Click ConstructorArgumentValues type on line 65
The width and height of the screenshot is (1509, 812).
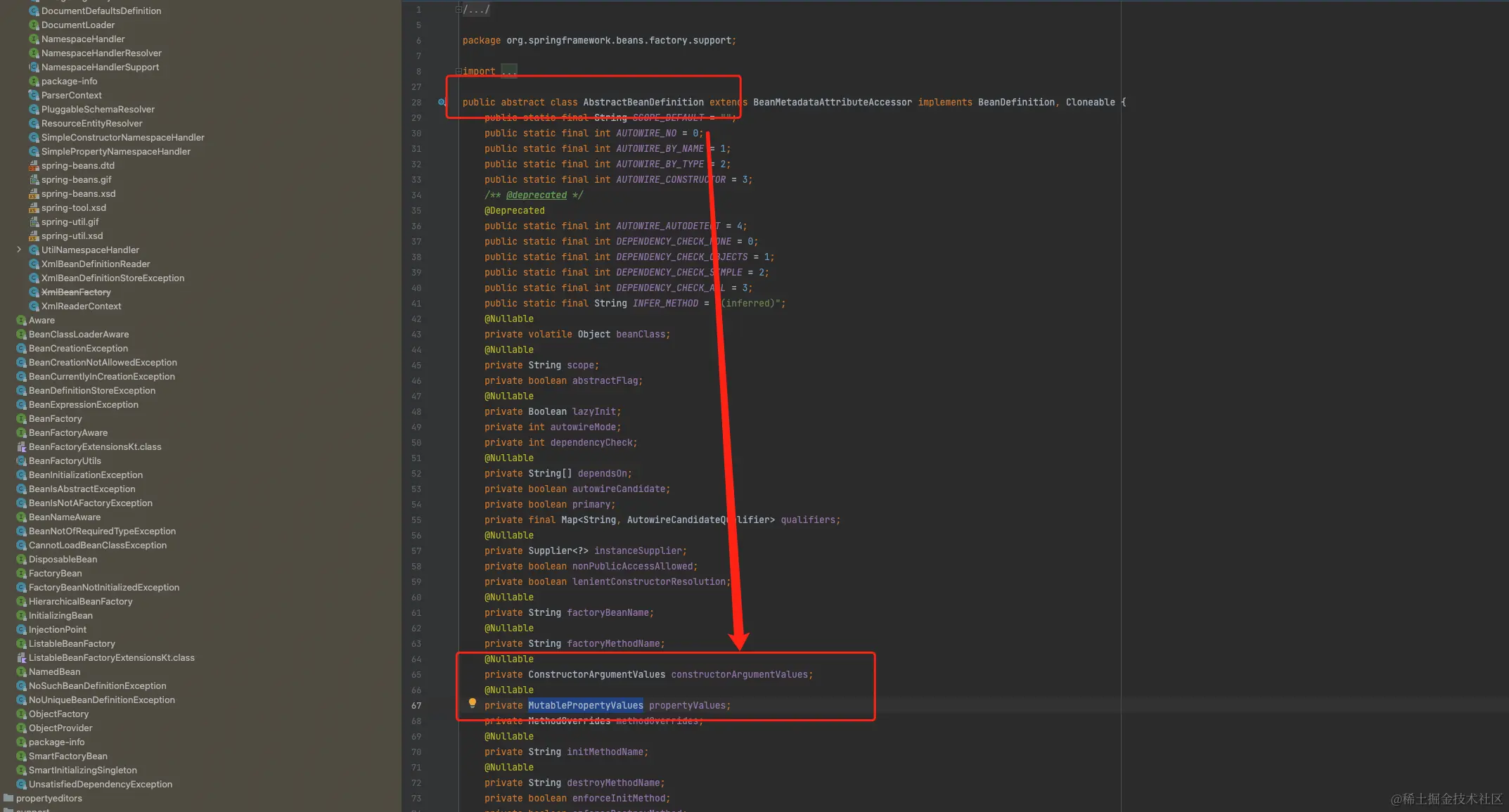(x=596, y=675)
